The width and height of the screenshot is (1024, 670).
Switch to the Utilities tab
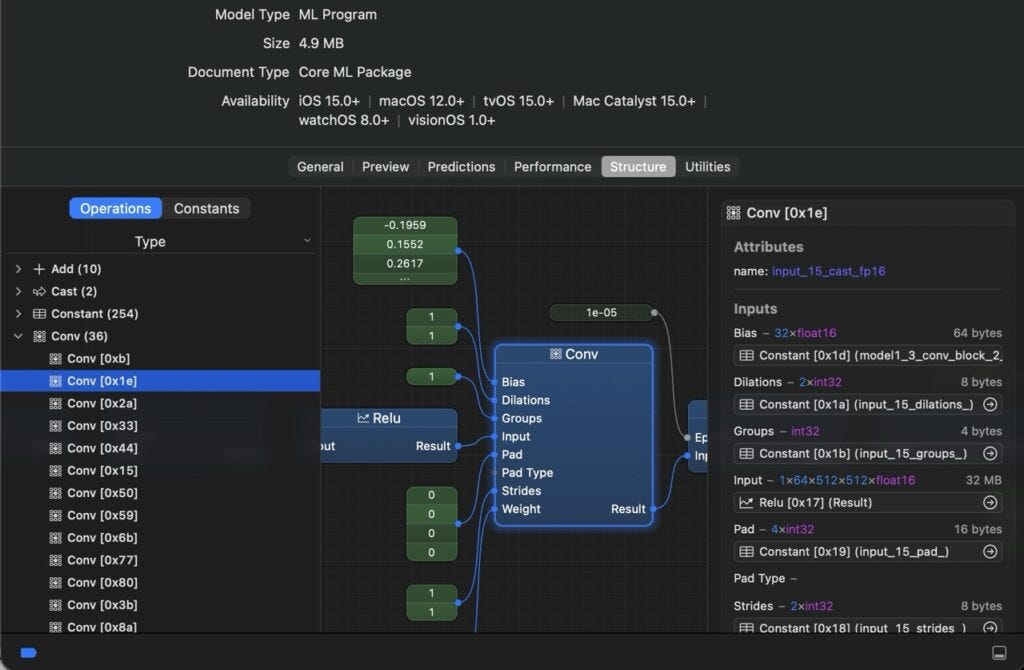point(707,167)
